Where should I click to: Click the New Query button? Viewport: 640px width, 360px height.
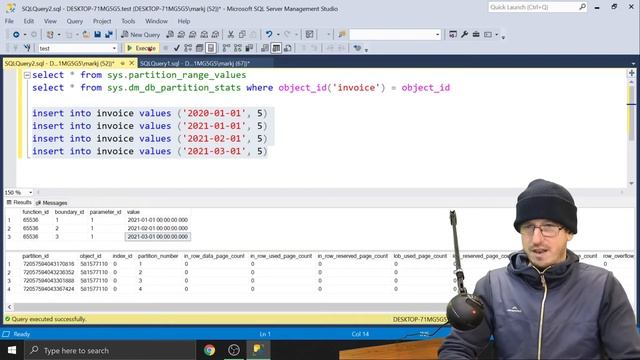[141, 35]
